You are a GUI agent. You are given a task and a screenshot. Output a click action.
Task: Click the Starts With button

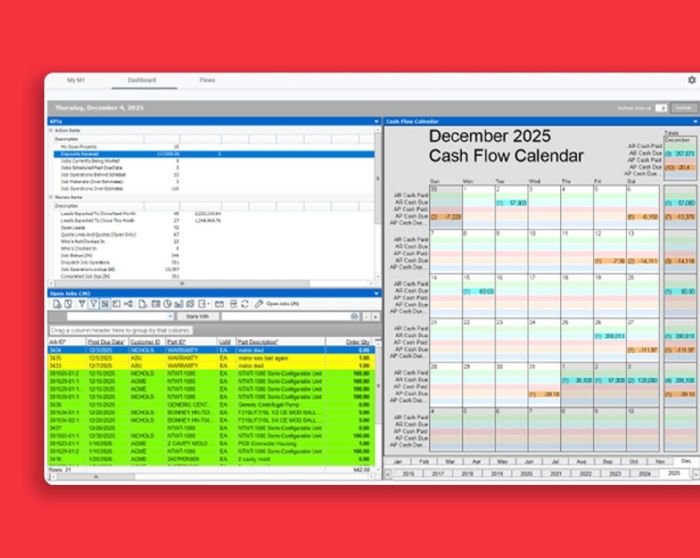click(197, 316)
